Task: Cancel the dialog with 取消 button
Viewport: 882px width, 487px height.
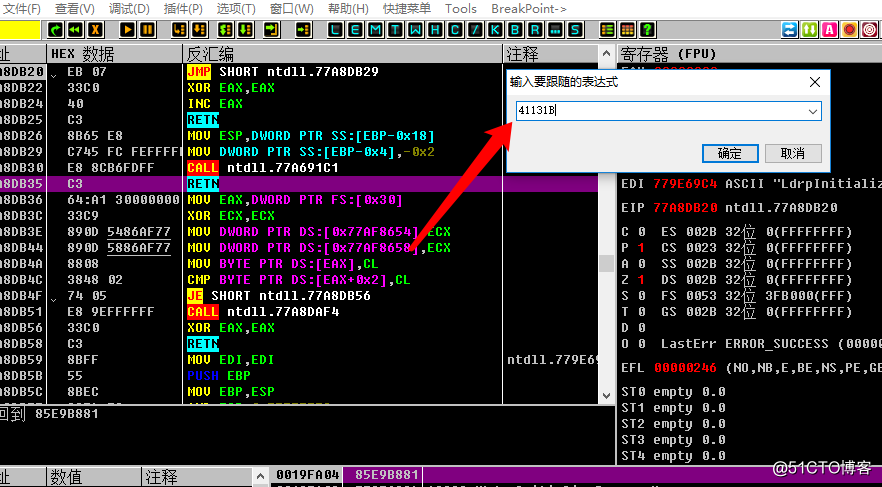Action: (x=793, y=154)
